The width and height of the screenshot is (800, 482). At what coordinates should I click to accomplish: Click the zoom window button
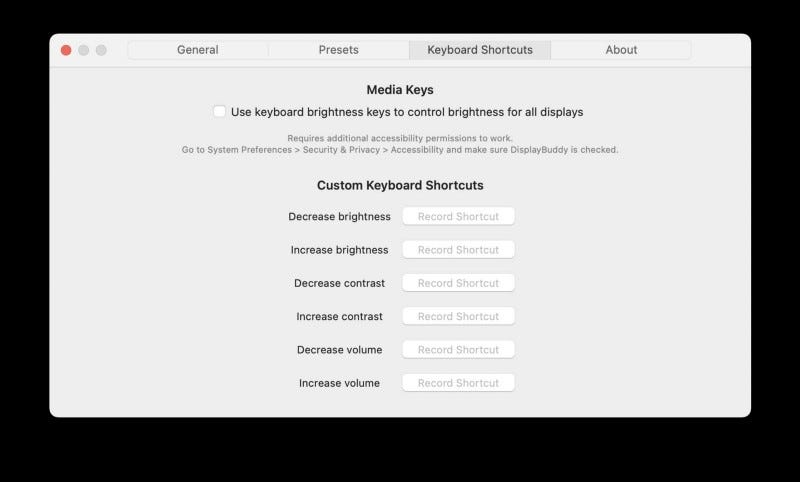coord(101,50)
